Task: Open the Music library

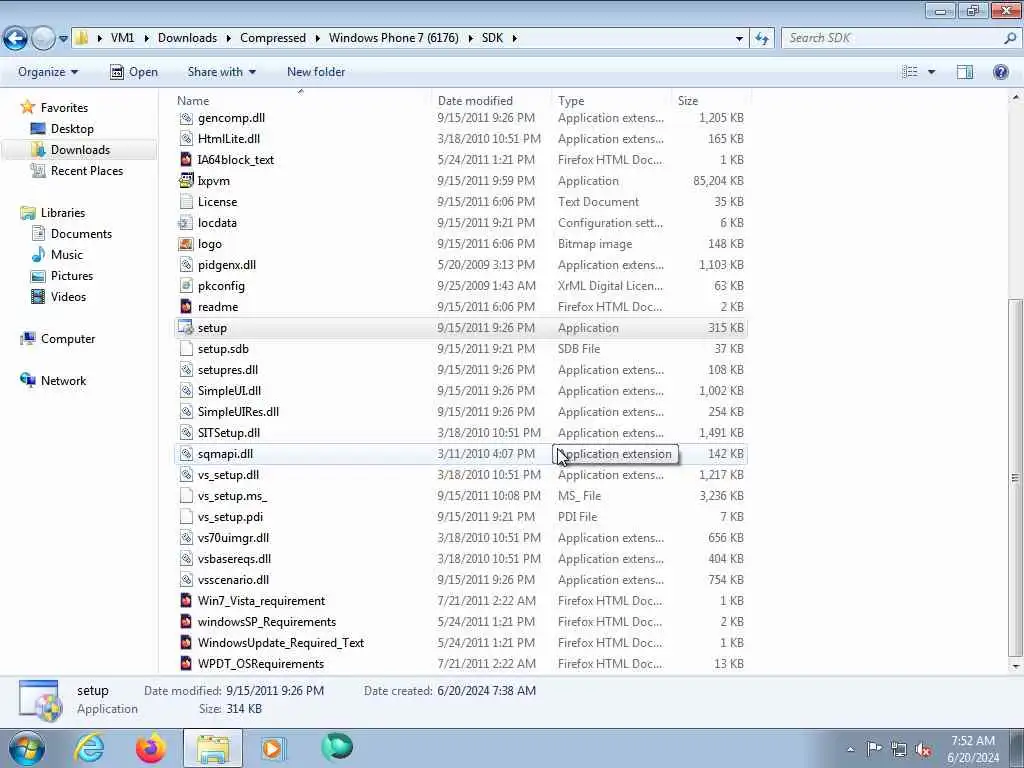Action: click(x=67, y=255)
